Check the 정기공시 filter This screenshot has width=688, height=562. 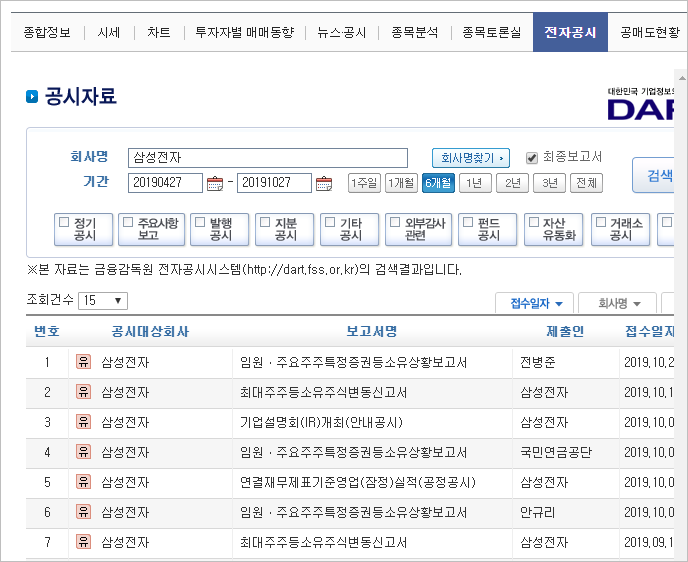pos(64,222)
